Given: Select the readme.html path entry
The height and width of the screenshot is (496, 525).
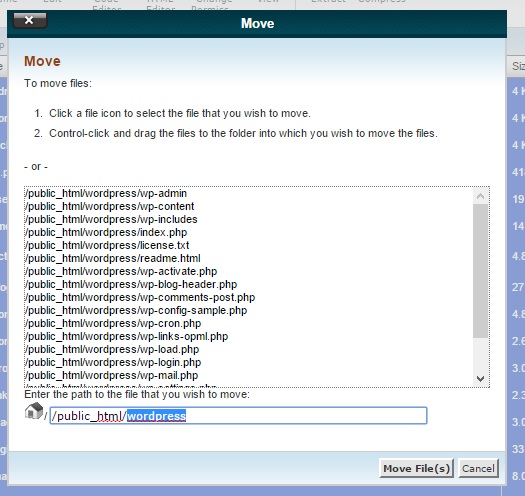Looking at the screenshot, I should [x=113, y=259].
